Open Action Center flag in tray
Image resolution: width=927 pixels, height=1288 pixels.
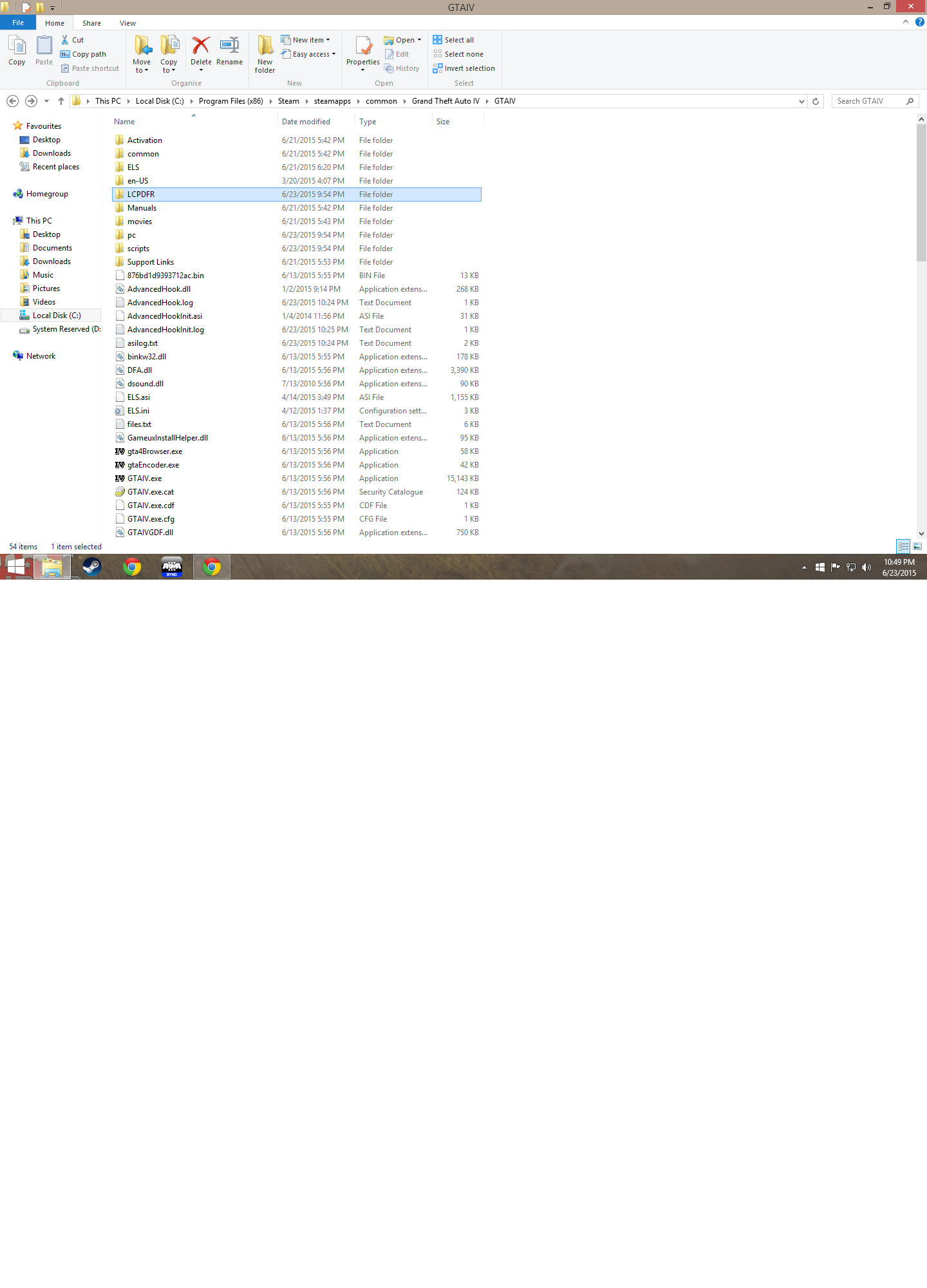(x=836, y=567)
